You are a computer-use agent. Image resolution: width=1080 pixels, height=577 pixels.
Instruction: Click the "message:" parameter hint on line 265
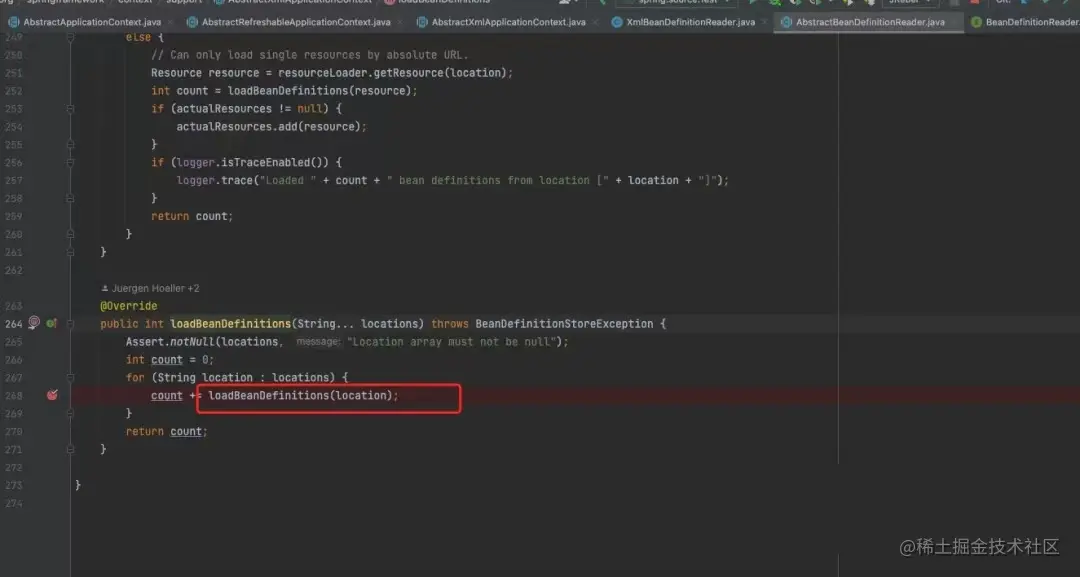point(318,342)
